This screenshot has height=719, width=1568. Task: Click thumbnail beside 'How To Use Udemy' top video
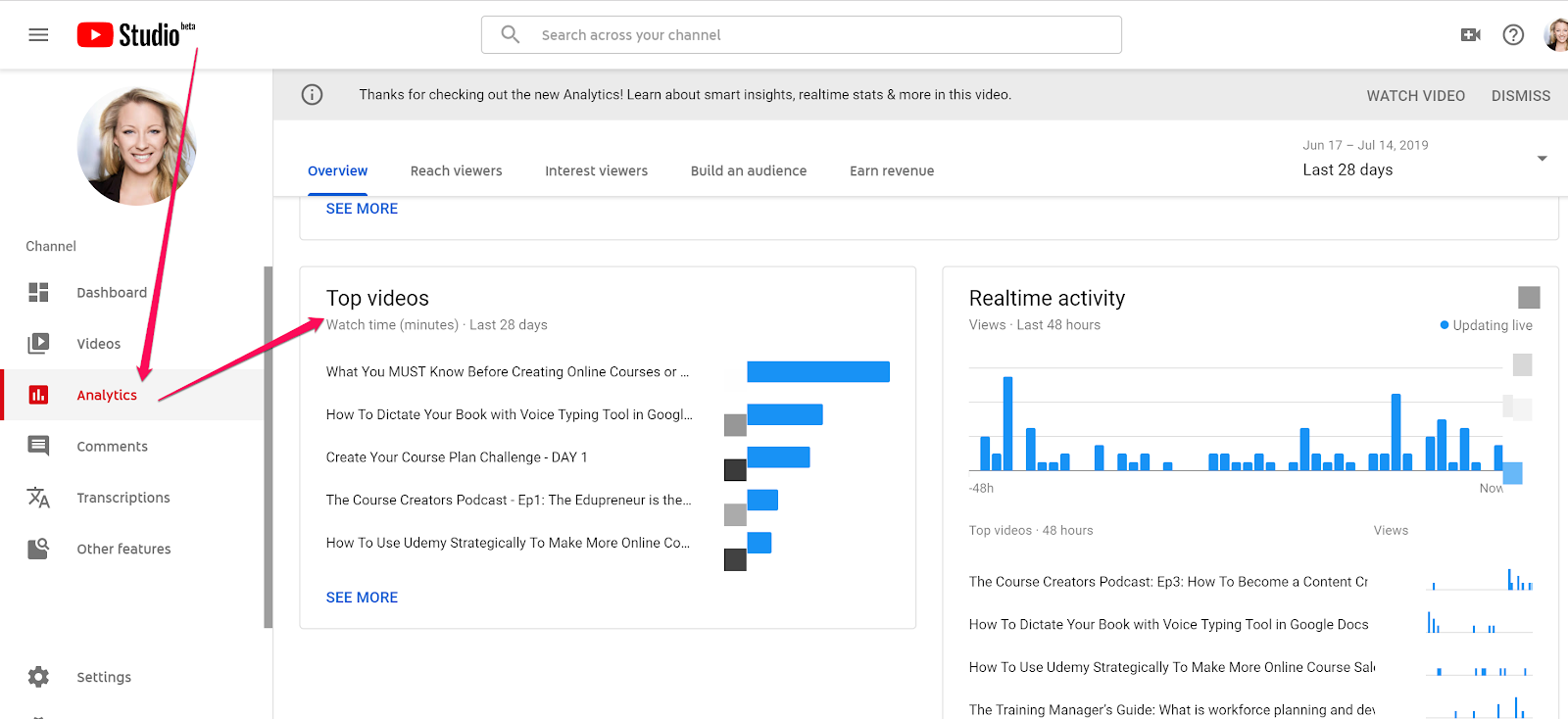[735, 559]
